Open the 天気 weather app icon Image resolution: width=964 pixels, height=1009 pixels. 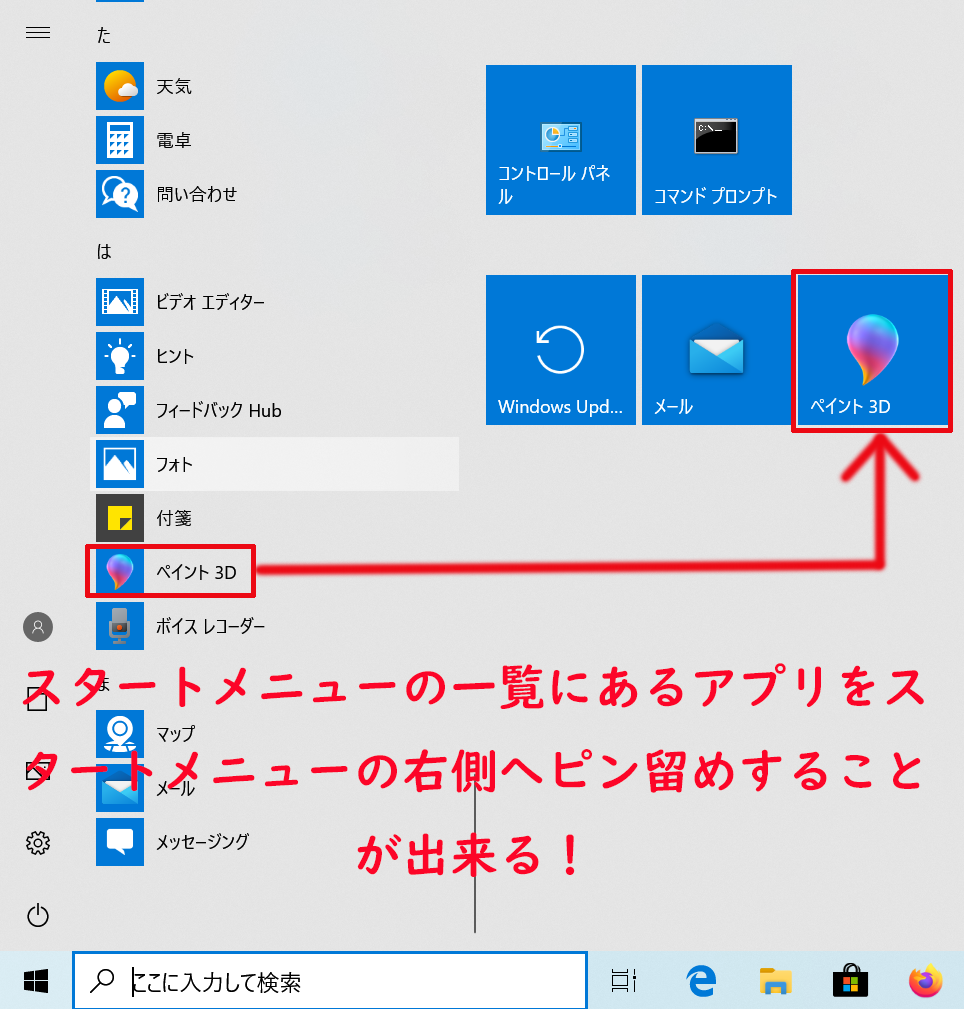120,86
